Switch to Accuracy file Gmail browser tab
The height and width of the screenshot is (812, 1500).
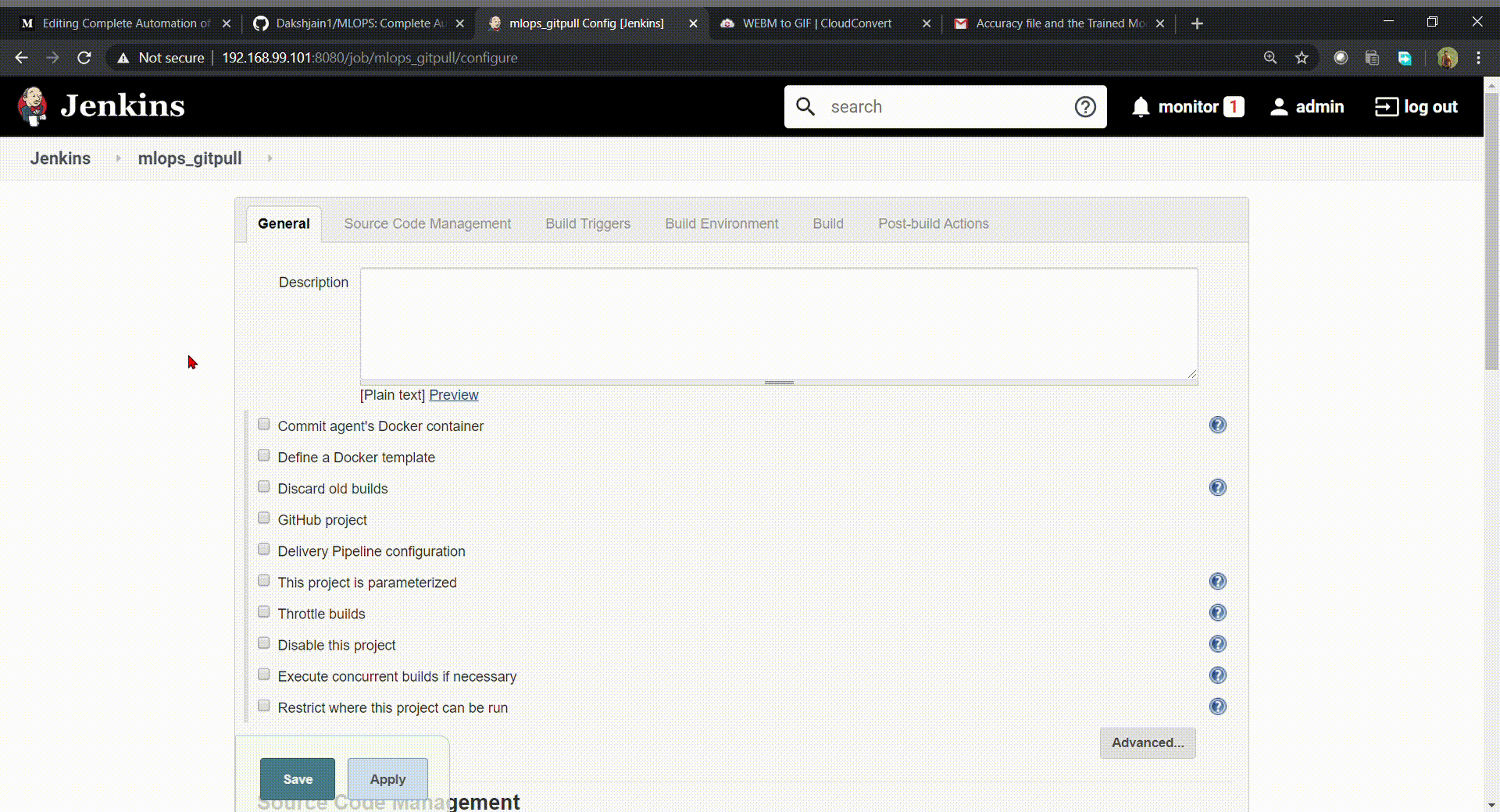pyautogui.click(x=1059, y=23)
